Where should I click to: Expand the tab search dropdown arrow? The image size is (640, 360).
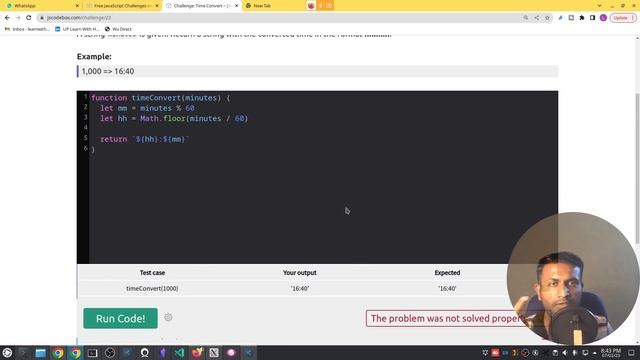click(x=599, y=6)
